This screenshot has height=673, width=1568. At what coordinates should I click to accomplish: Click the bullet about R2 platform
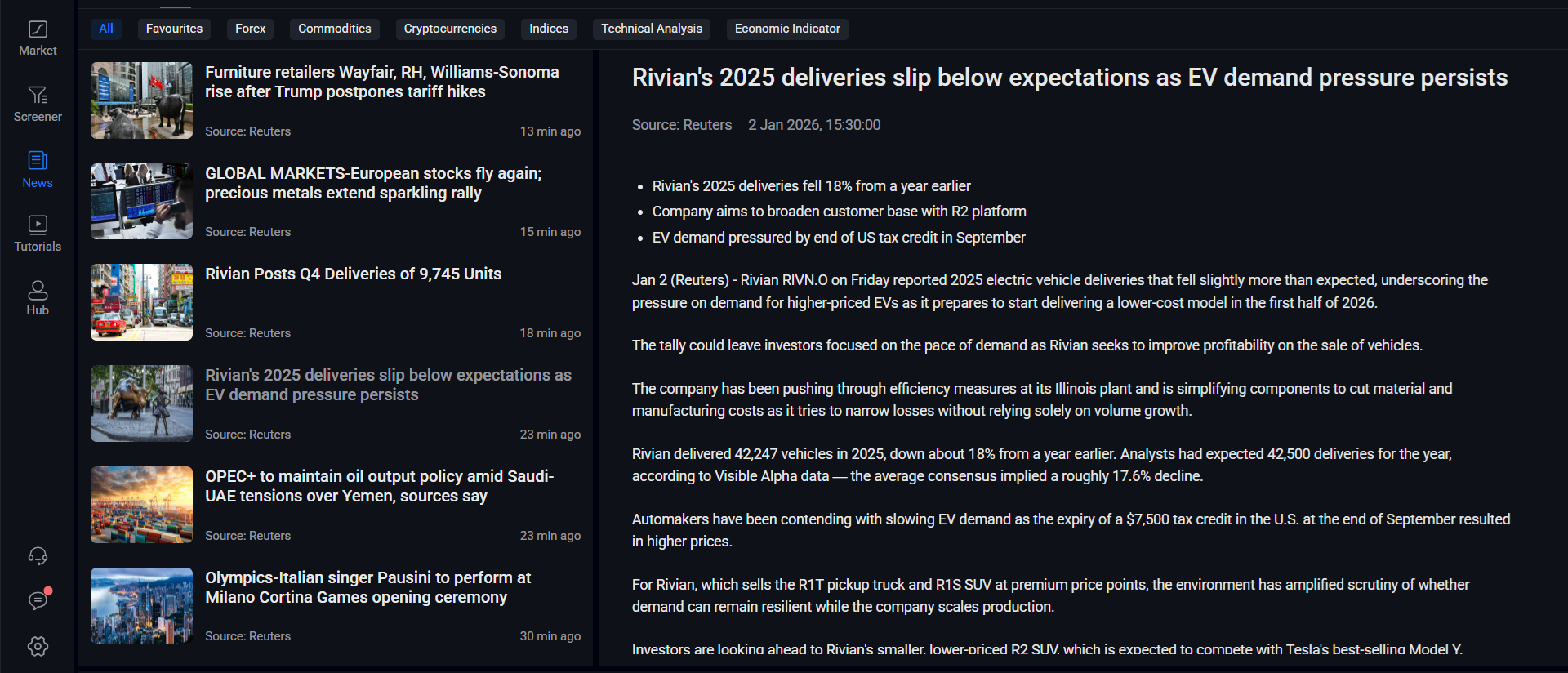click(839, 212)
